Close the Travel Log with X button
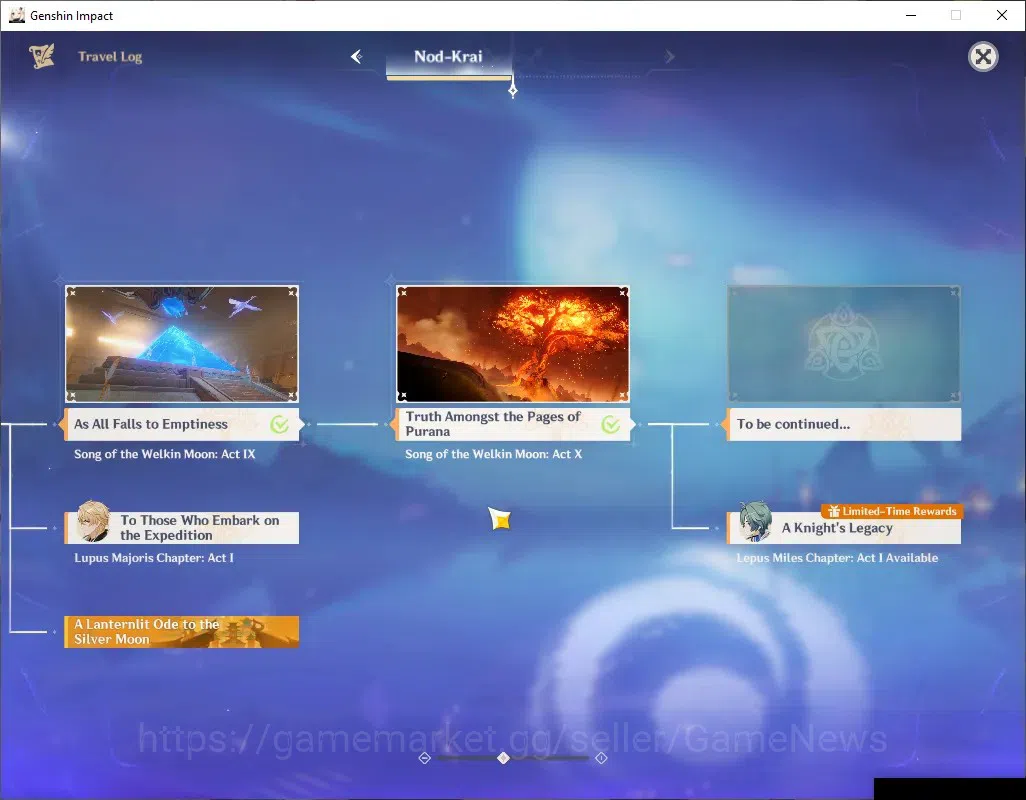The height and width of the screenshot is (800, 1026). coord(983,57)
